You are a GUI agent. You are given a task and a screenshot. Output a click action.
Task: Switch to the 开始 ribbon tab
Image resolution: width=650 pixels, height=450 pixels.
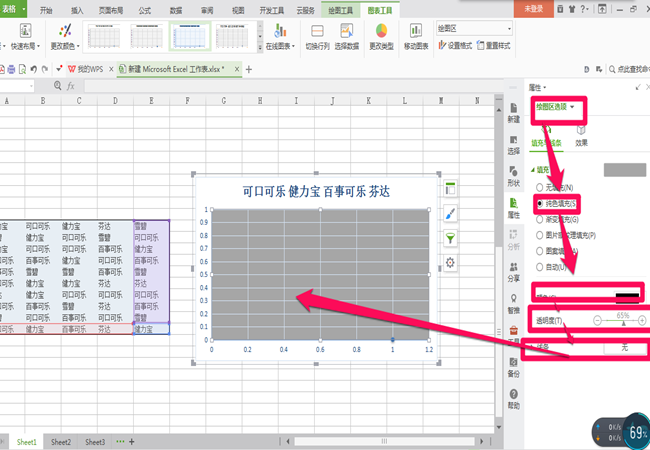(x=46, y=10)
